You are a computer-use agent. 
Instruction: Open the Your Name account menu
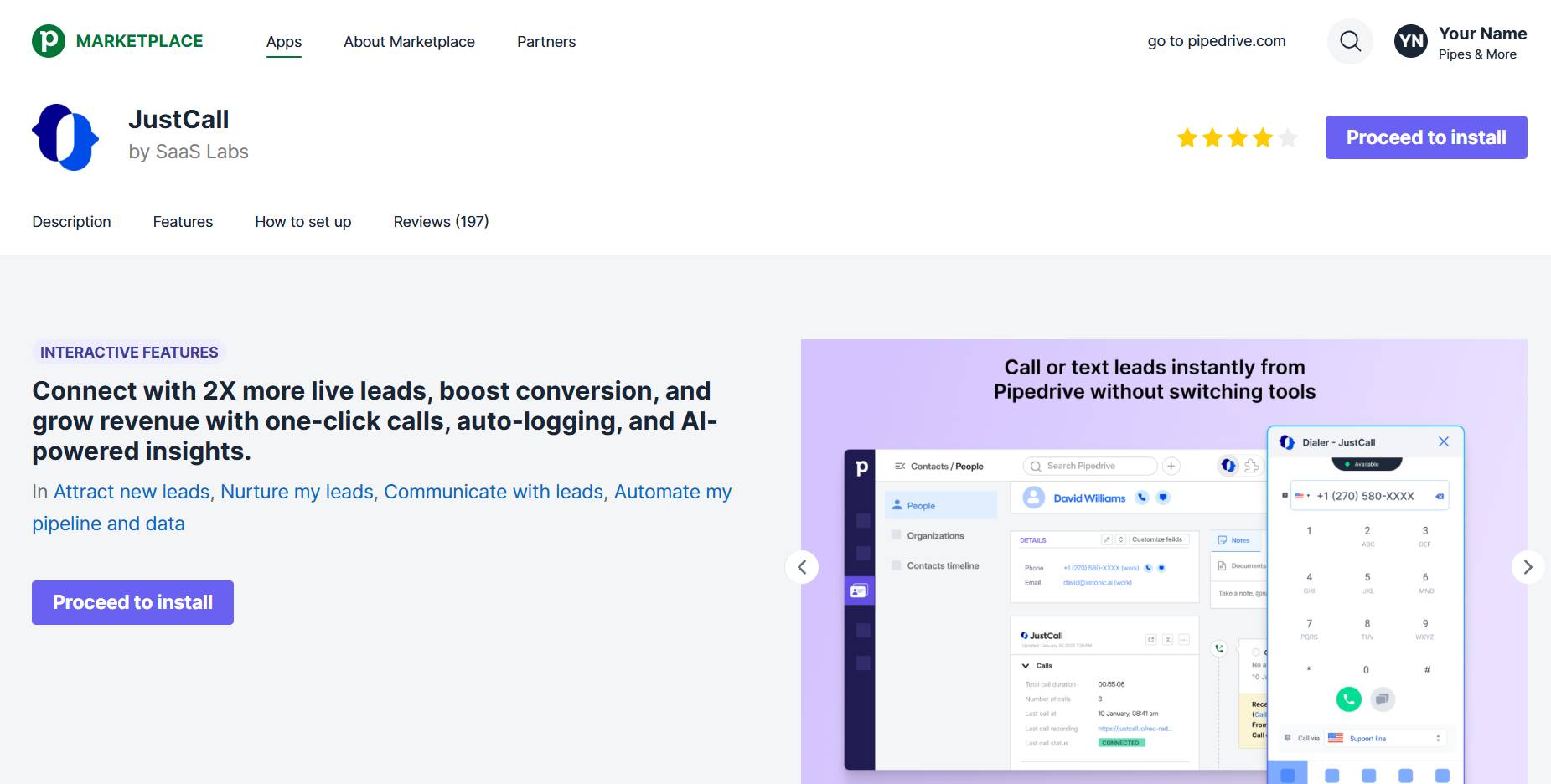tap(1461, 42)
